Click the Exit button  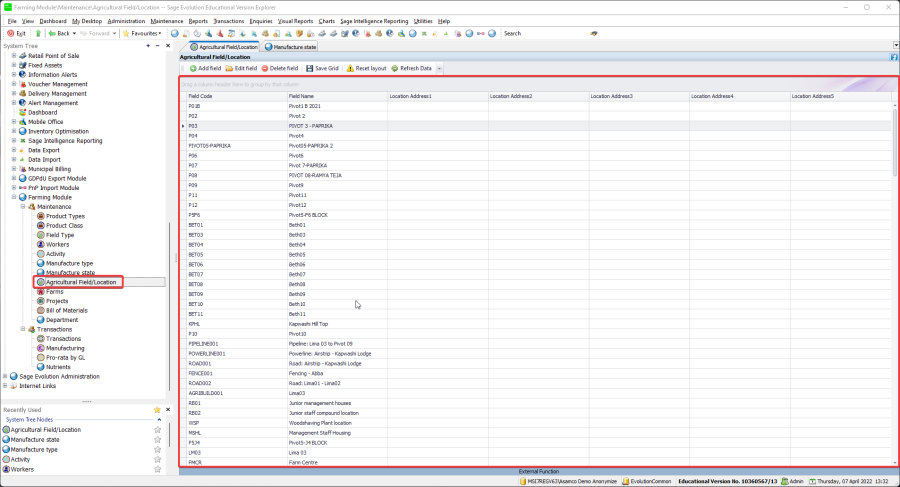click(17, 33)
